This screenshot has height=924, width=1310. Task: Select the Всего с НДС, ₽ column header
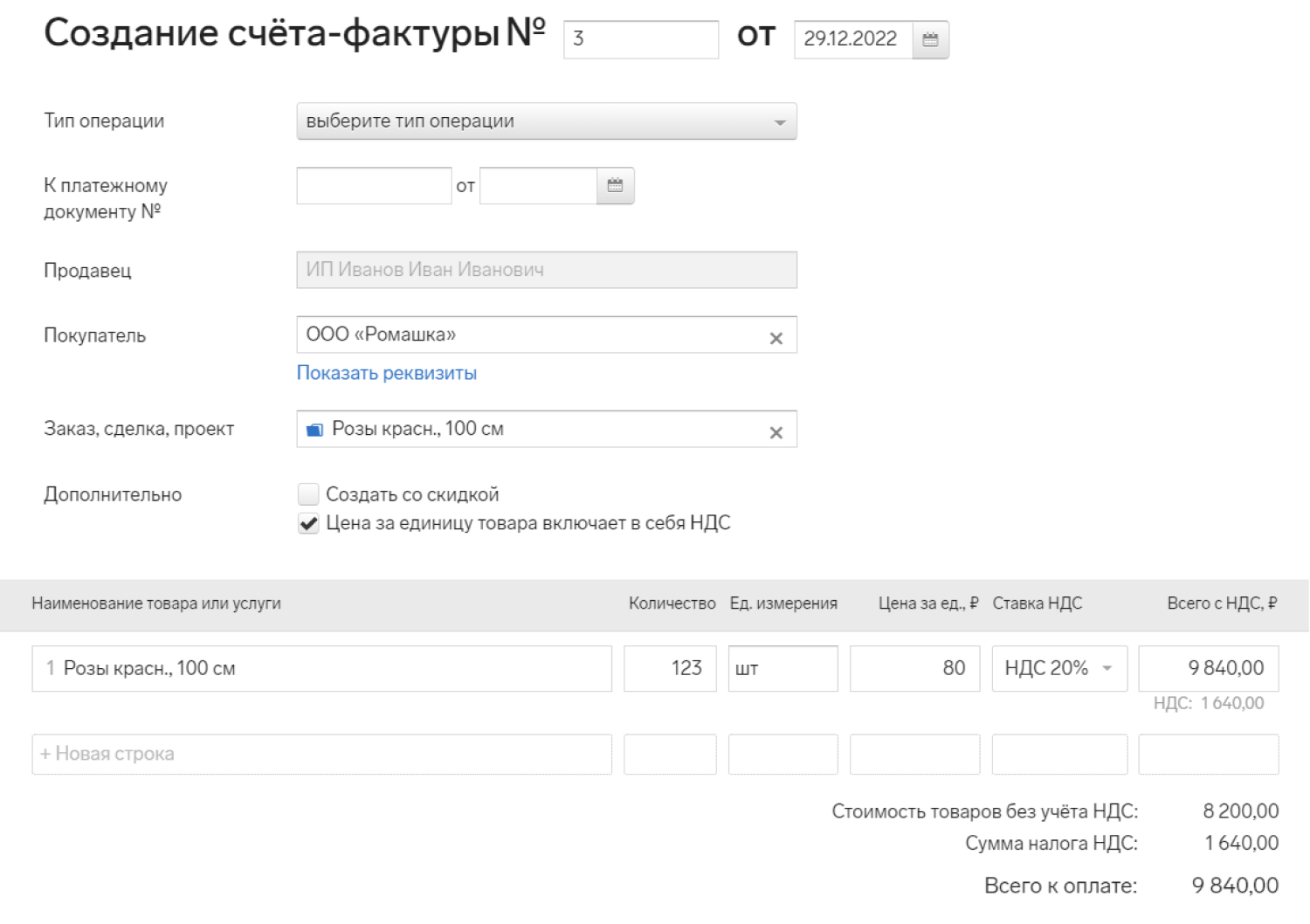pos(1222,603)
